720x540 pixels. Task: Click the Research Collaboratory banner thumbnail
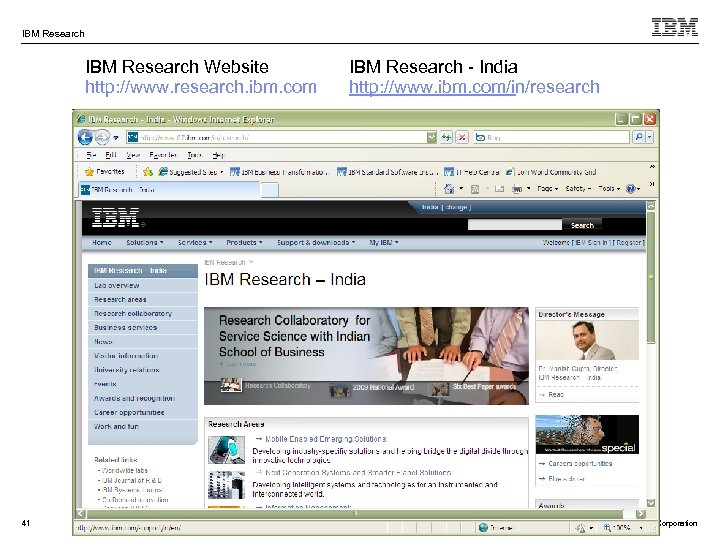pos(231,385)
